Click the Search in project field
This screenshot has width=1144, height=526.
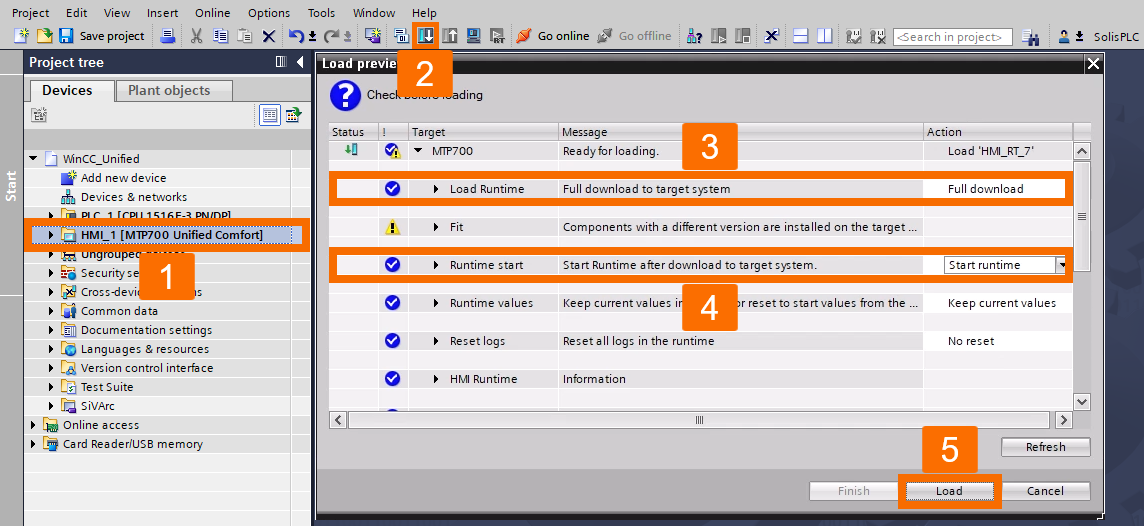953,36
